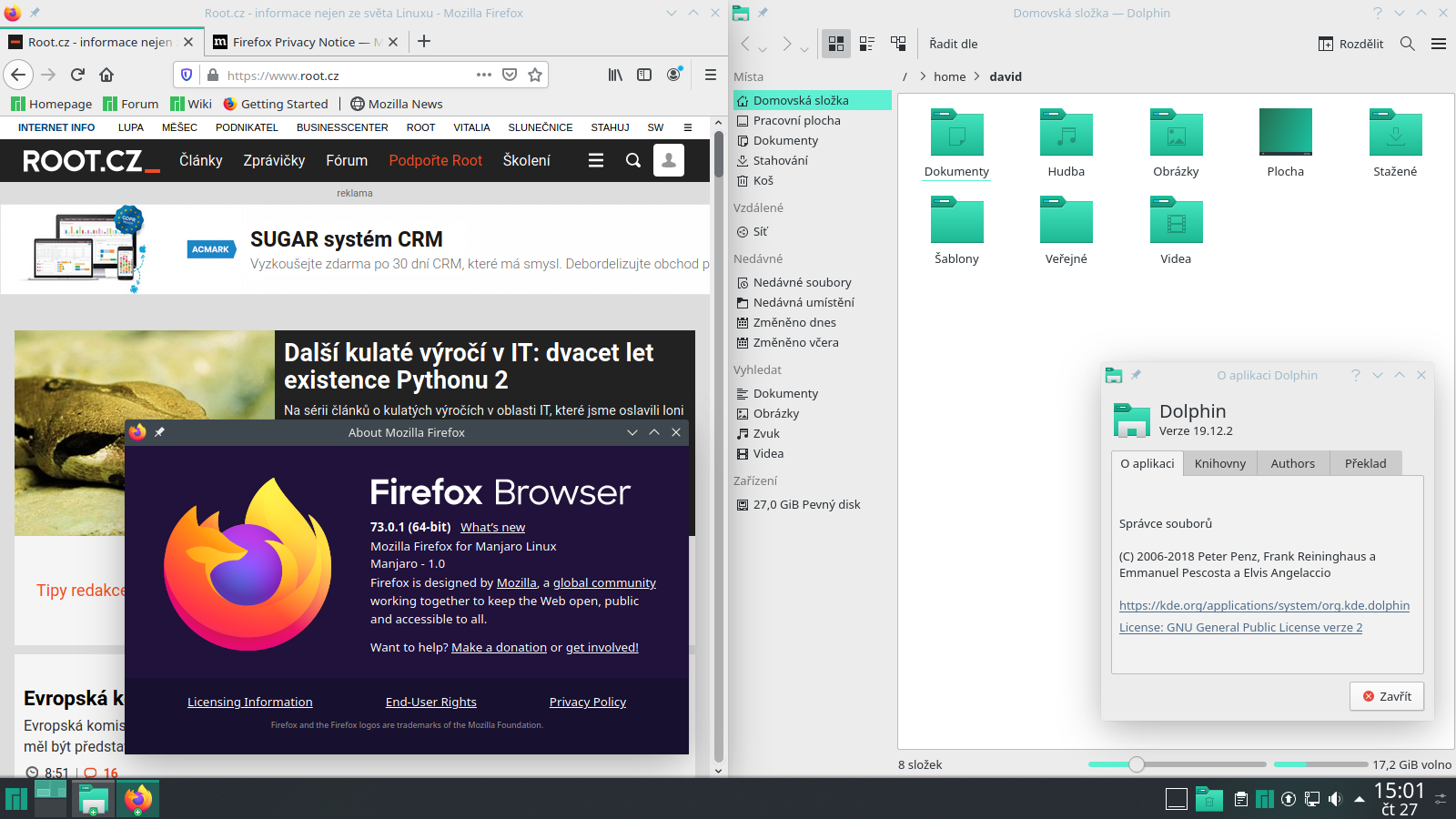1456x819 pixels.
Task: Open Firefox account icon
Action: [674, 75]
